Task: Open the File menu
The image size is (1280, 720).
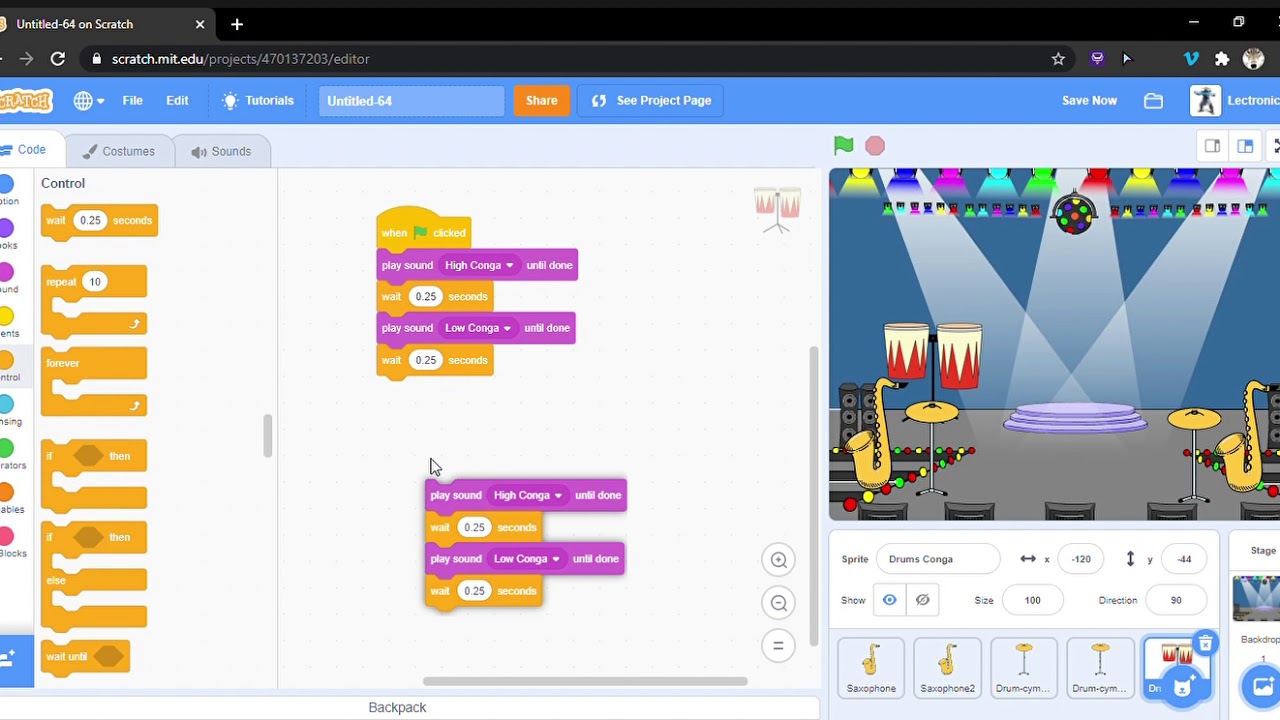Action: [x=132, y=100]
